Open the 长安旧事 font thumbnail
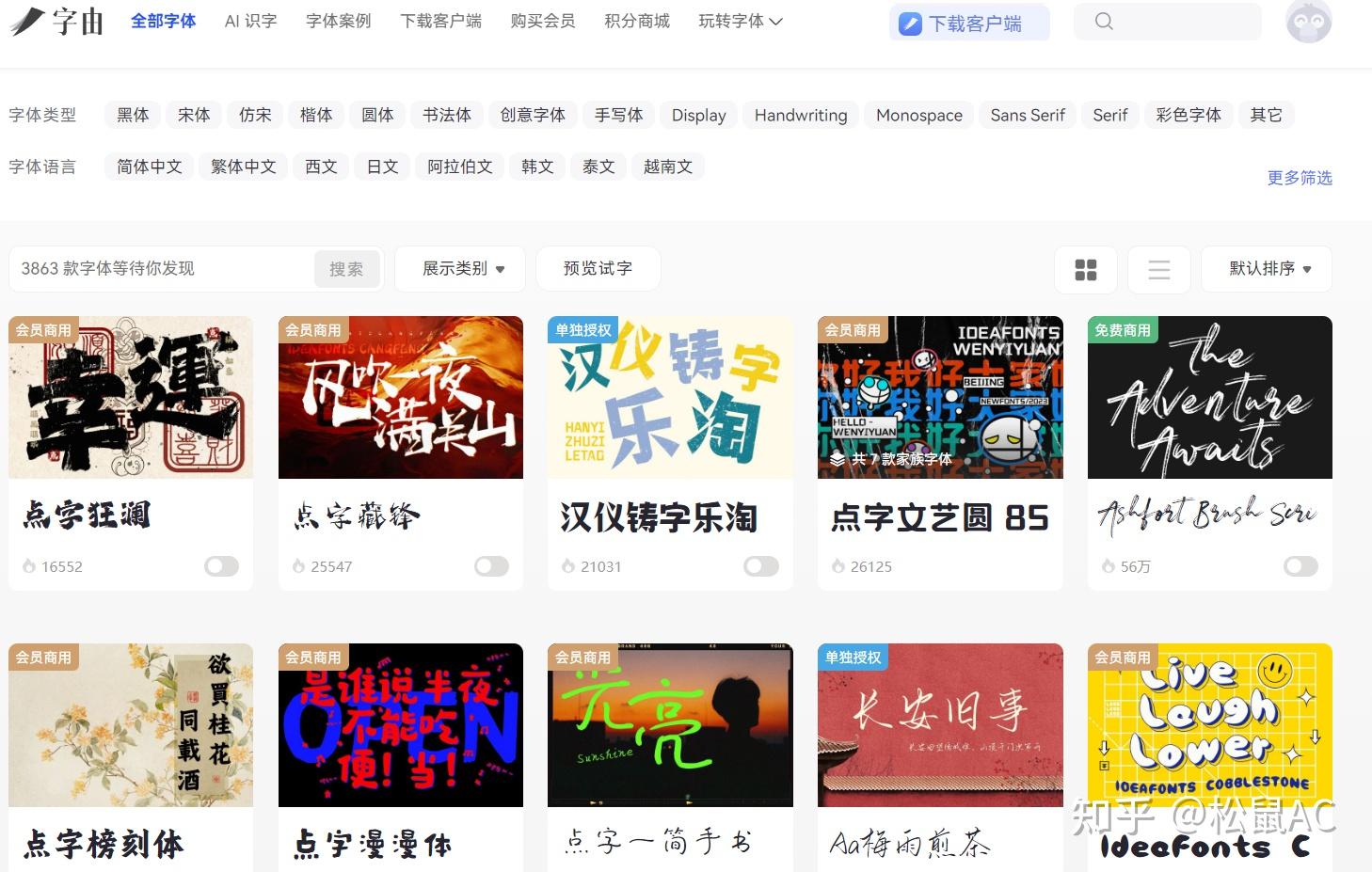Screen dimensions: 1372x872 click(940, 725)
